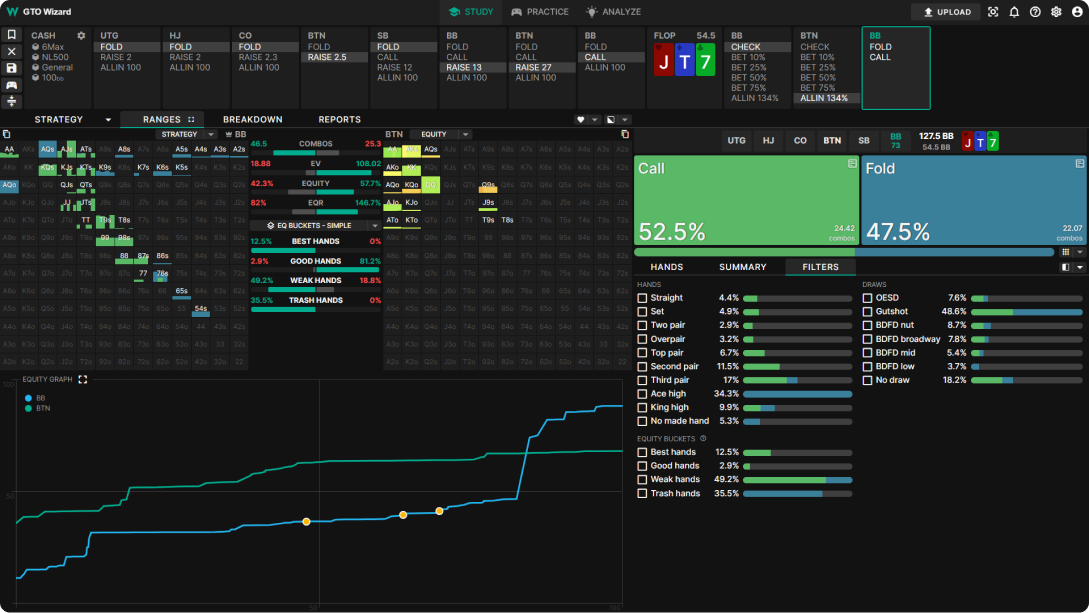
Task: Open the cash game settings gear
Action: (x=82, y=36)
